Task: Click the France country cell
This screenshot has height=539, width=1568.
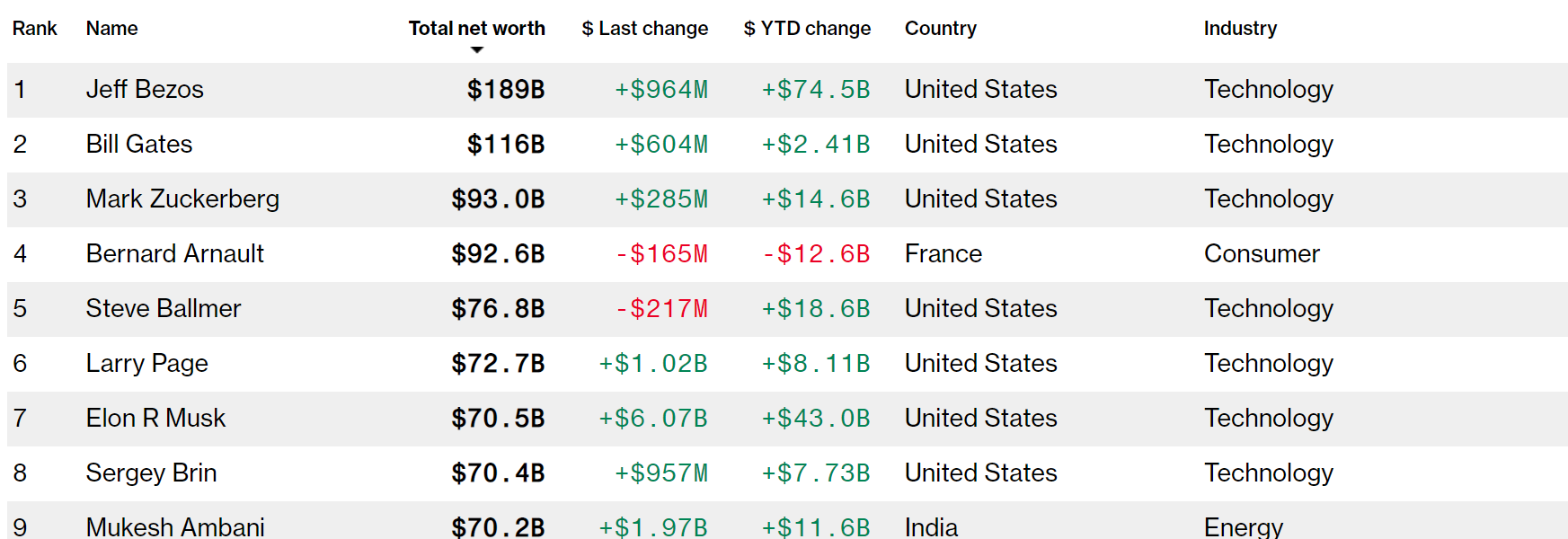Action: tap(943, 254)
